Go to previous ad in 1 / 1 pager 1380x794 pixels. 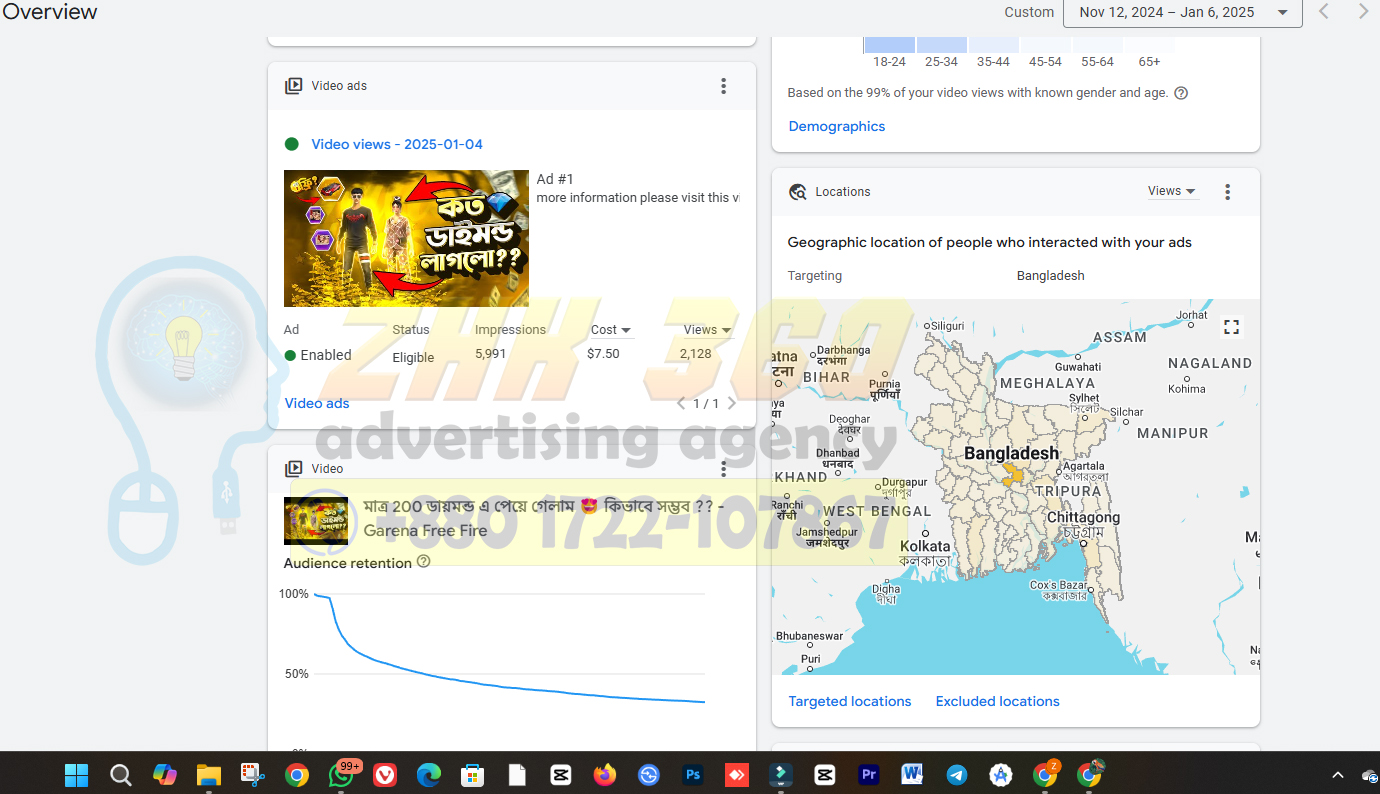coord(681,404)
